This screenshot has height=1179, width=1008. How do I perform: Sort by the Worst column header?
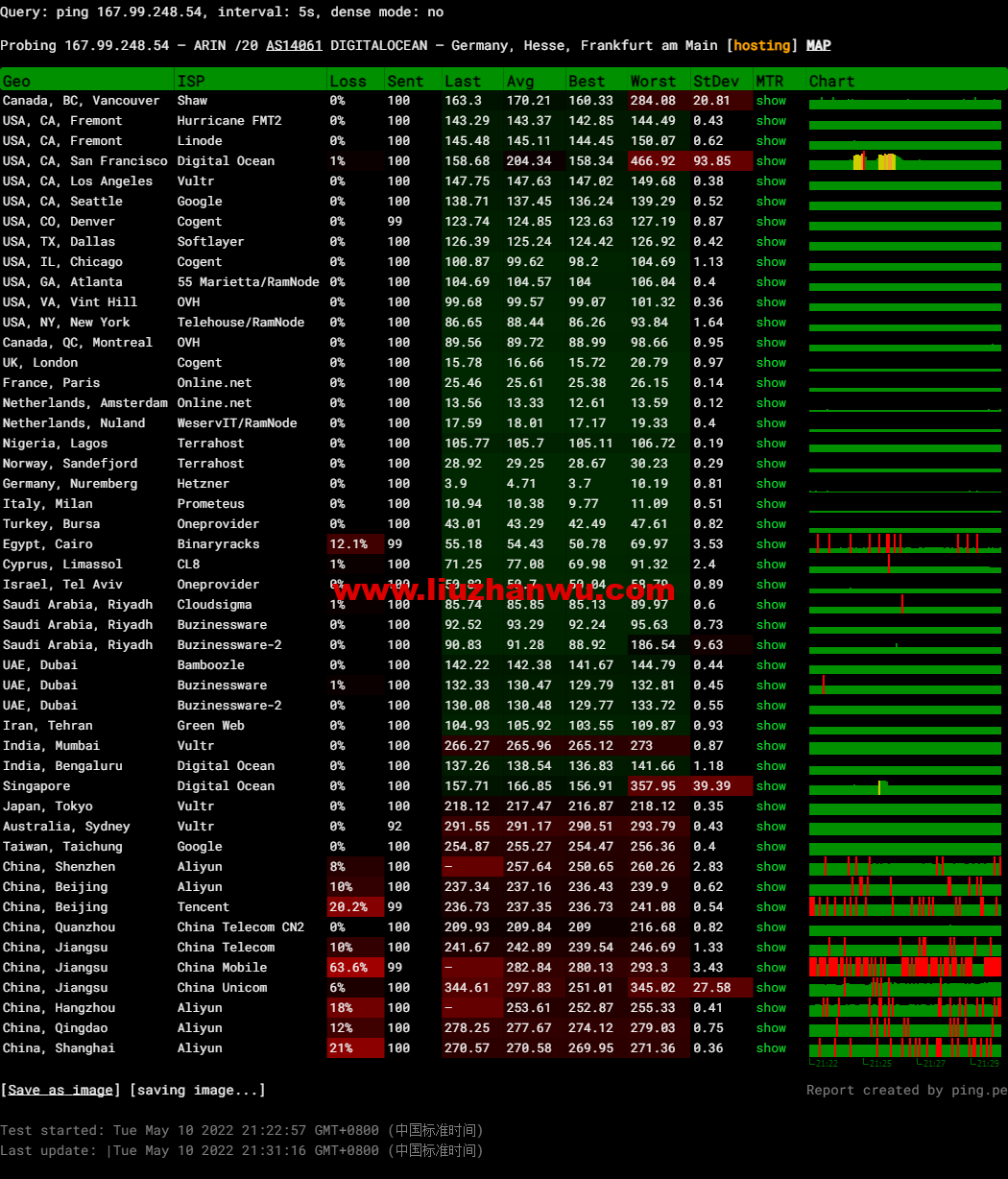point(653,81)
